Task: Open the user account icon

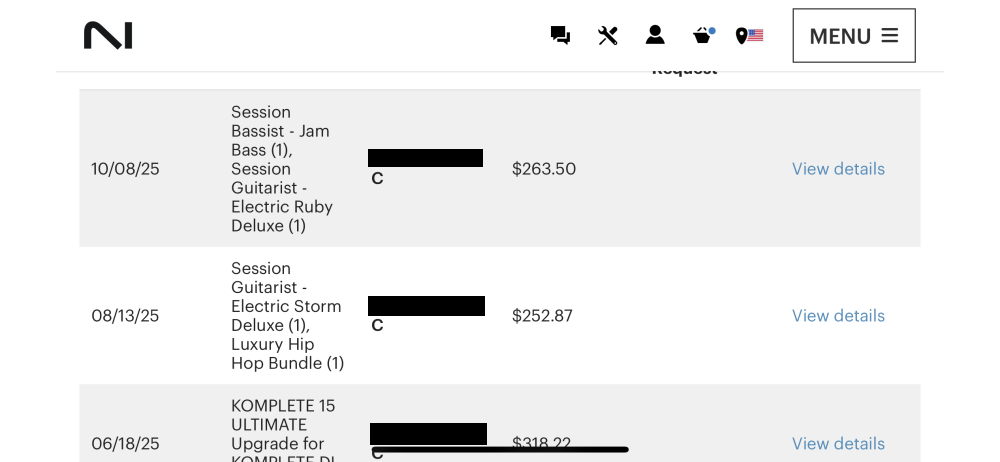Action: pos(655,35)
